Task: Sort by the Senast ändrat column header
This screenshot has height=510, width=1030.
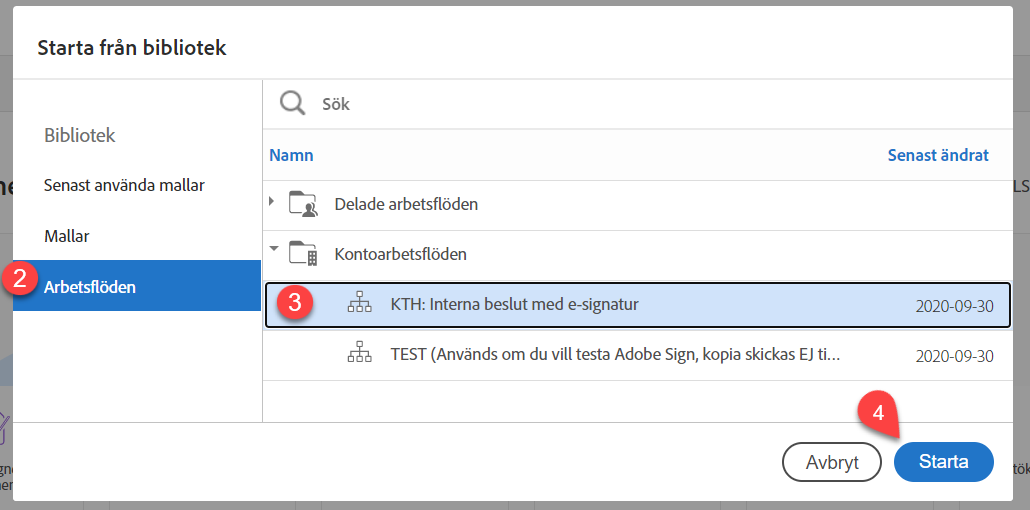Action: (x=937, y=155)
